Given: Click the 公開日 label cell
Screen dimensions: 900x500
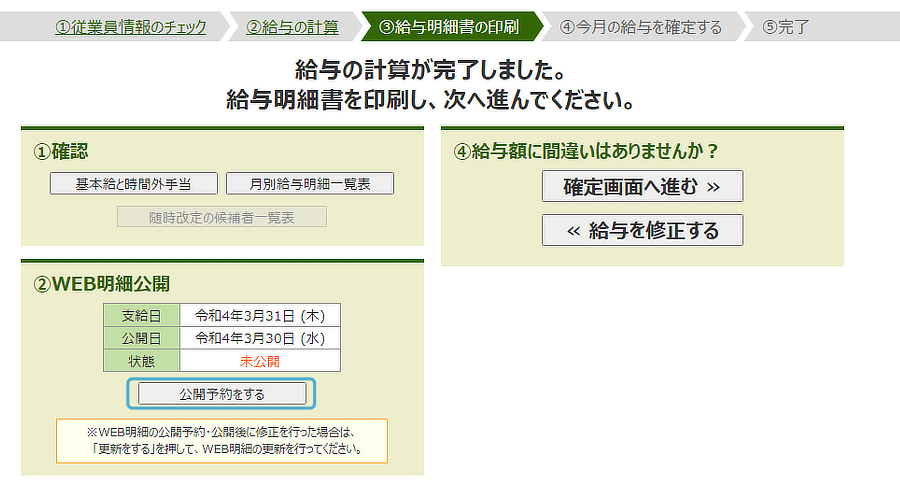Looking at the screenshot, I should point(141,338).
